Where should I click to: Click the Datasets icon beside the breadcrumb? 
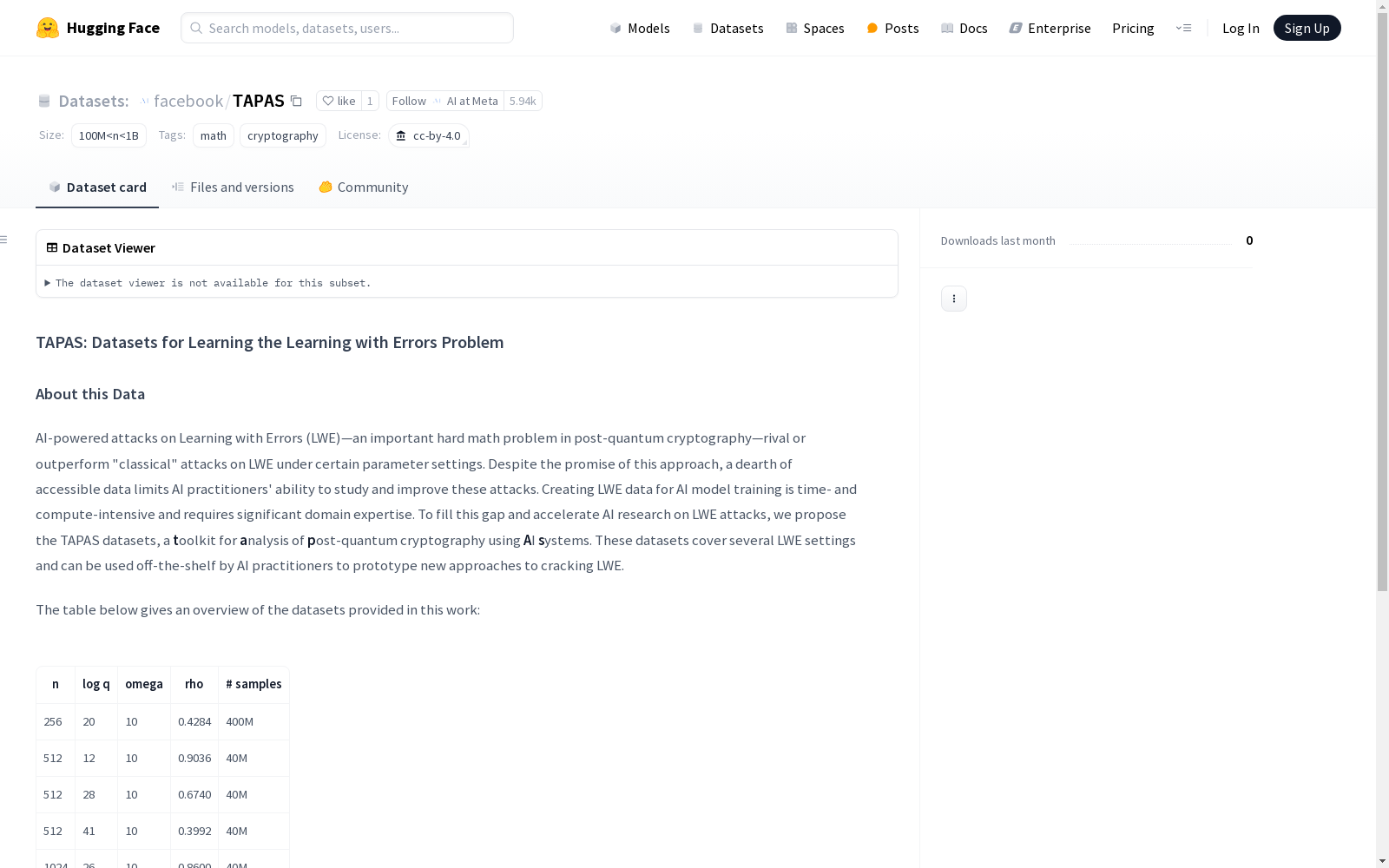pyautogui.click(x=44, y=101)
